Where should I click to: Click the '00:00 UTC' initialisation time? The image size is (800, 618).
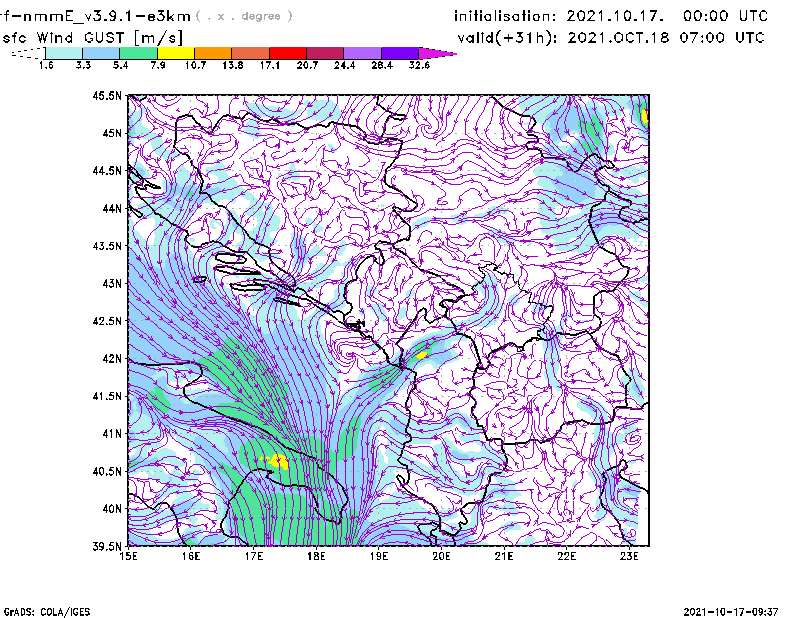click(x=725, y=16)
